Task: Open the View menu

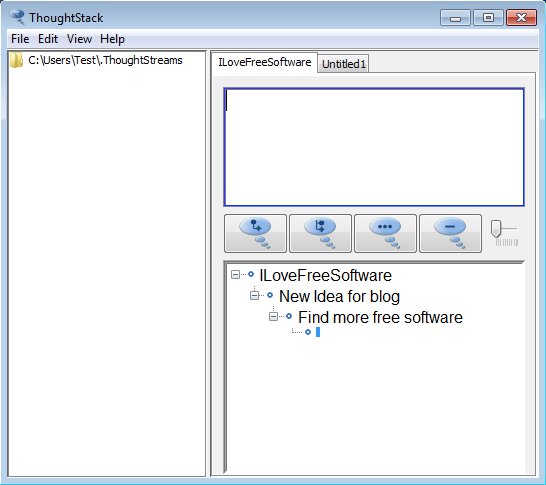Action: coord(79,39)
